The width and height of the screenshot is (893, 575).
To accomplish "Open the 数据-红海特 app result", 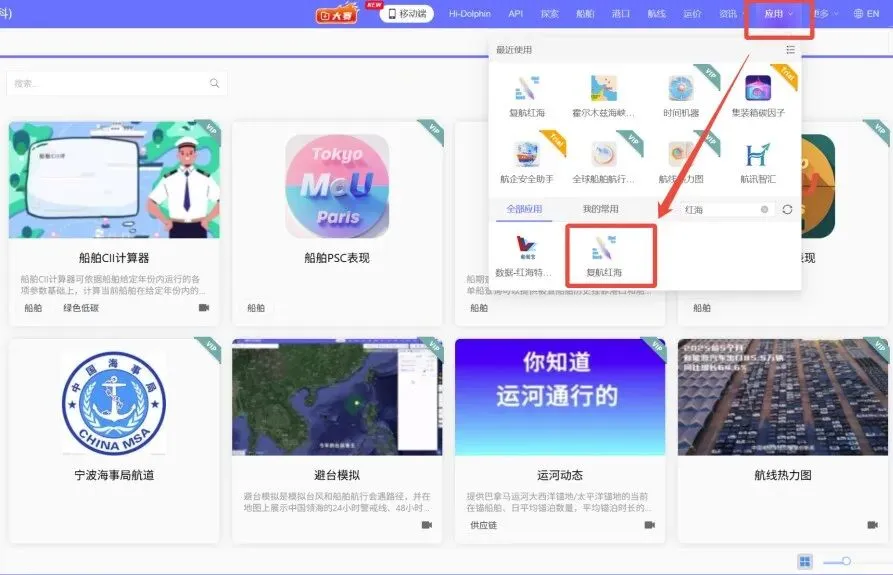I will (x=525, y=255).
